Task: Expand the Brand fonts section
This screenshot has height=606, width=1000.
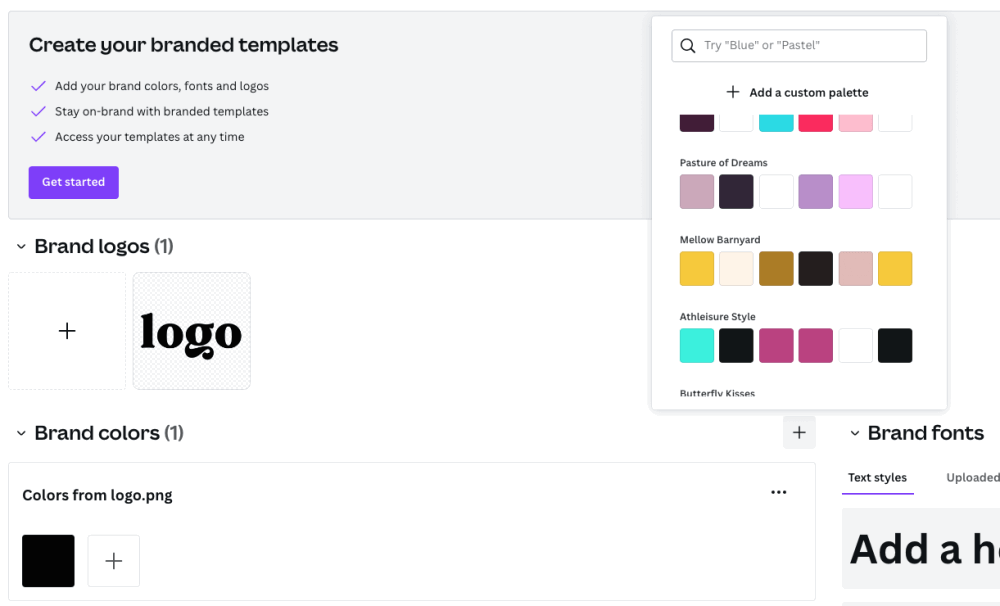Action: pyautogui.click(x=855, y=433)
